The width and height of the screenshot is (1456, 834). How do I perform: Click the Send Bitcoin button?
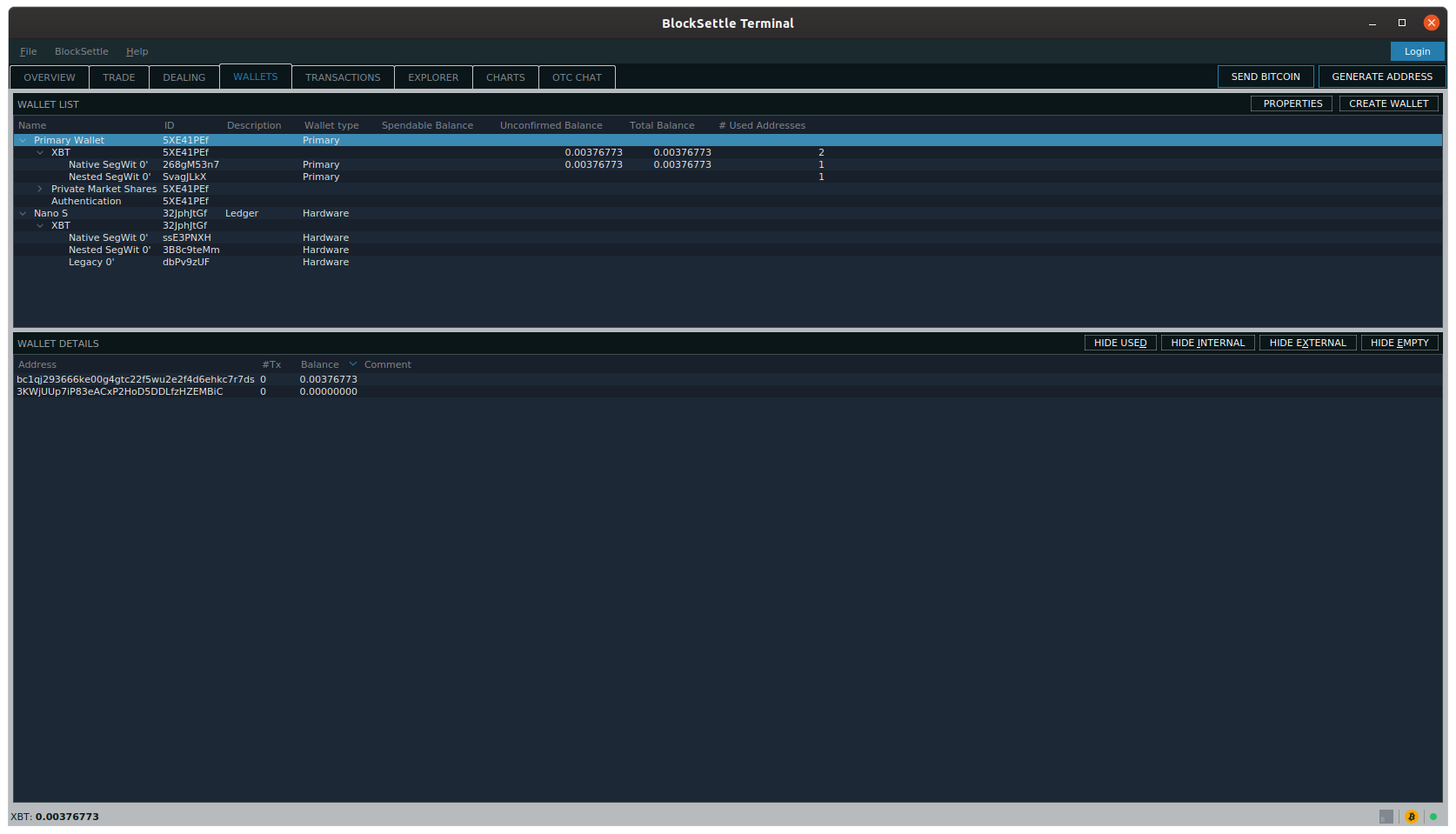point(1266,77)
